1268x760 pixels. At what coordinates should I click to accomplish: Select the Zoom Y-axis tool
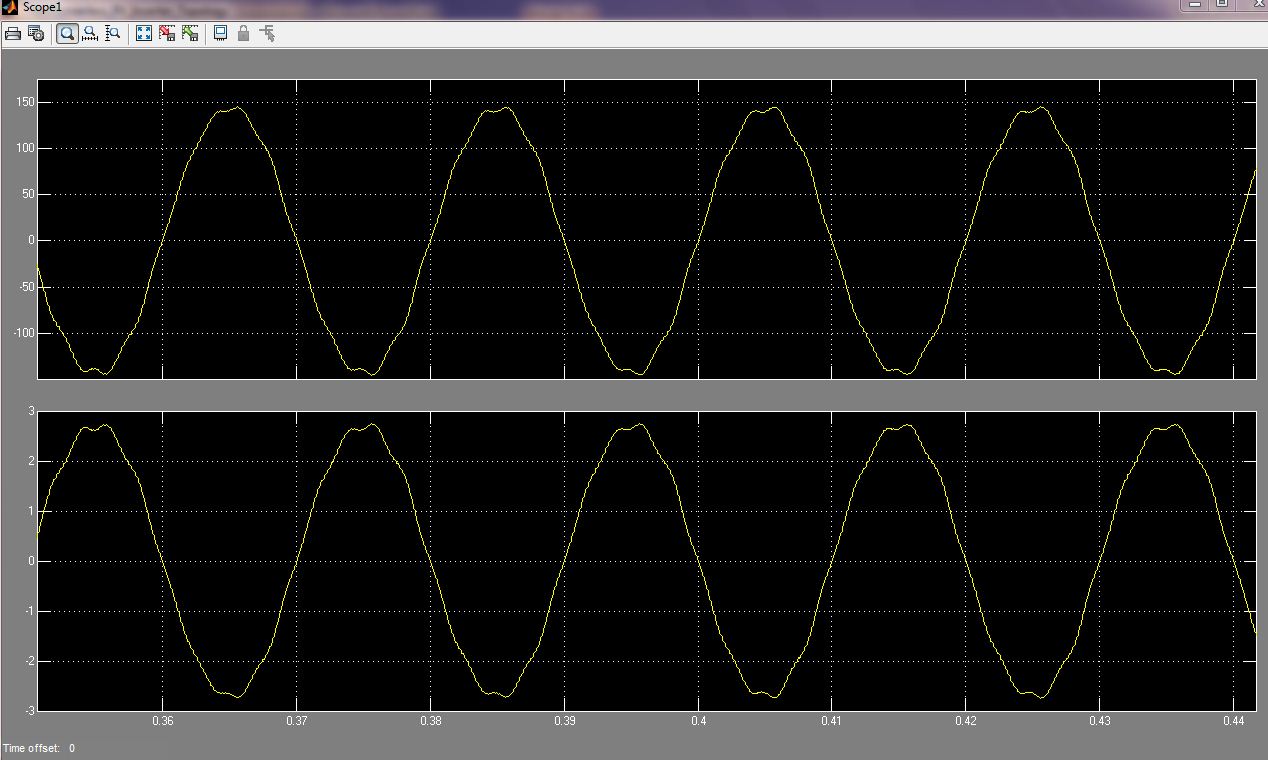click(x=113, y=34)
